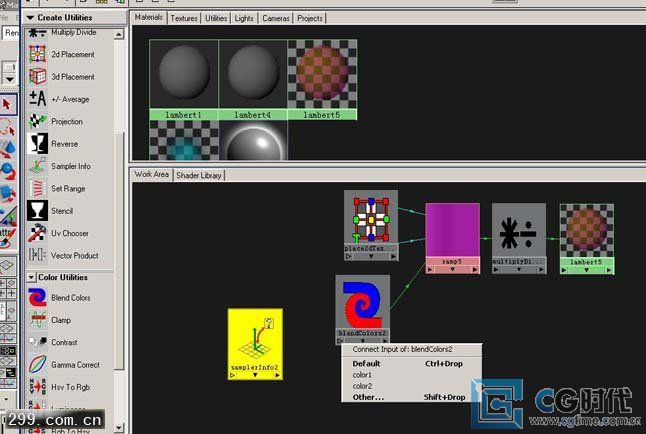Switch to the Work Area tab

[x=152, y=174]
